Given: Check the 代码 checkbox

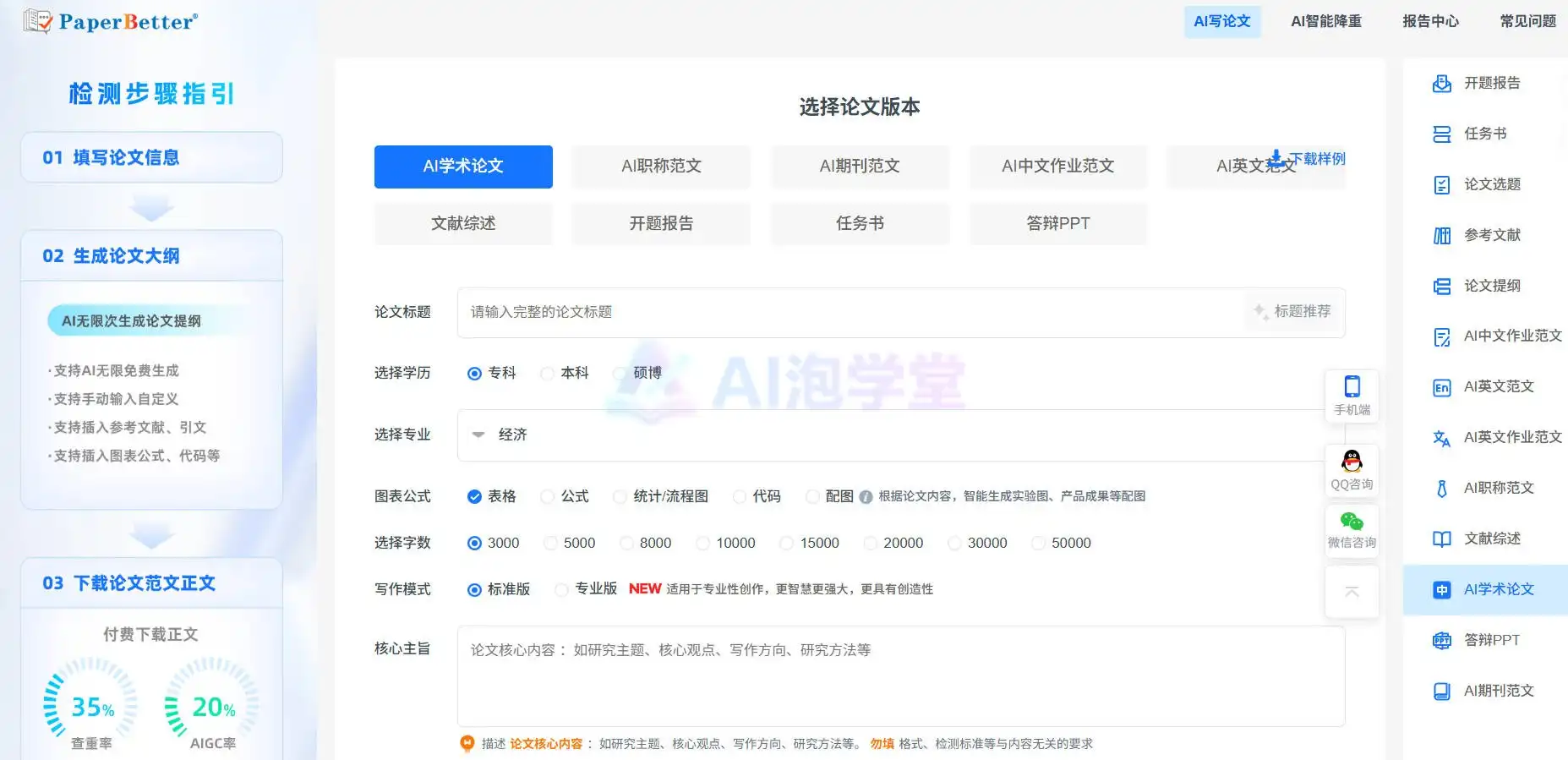Looking at the screenshot, I should (x=740, y=497).
